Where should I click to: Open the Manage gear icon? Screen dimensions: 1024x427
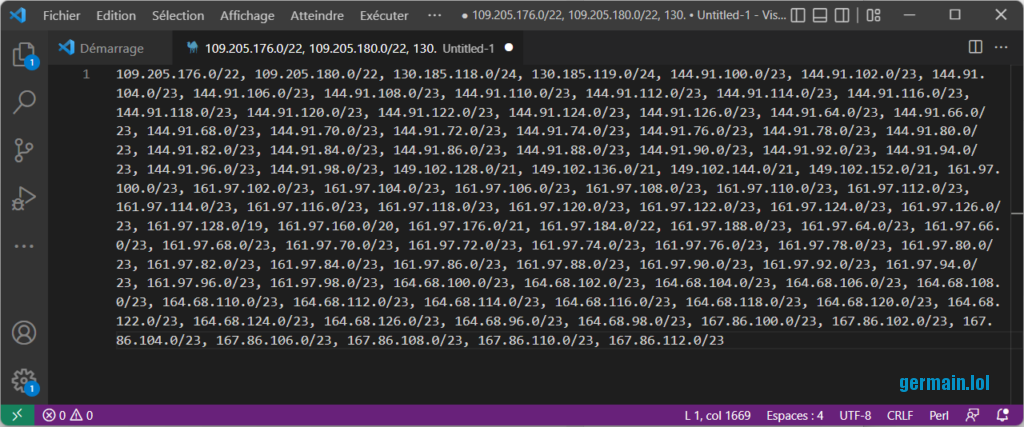23,379
